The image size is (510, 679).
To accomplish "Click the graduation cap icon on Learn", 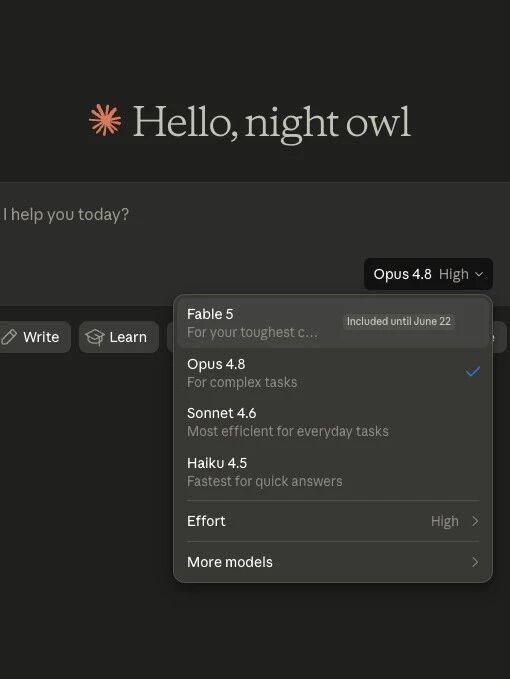I will coord(94,337).
